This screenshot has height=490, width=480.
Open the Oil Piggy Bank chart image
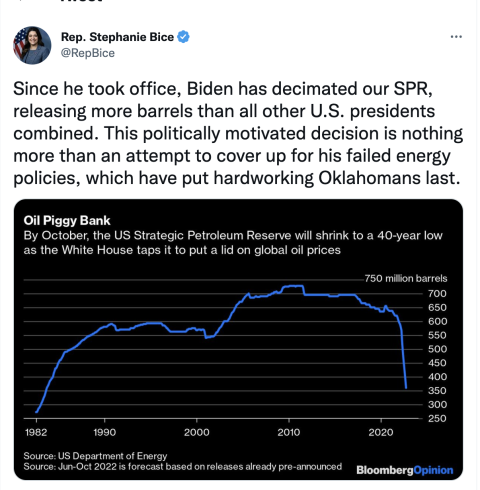(238, 339)
